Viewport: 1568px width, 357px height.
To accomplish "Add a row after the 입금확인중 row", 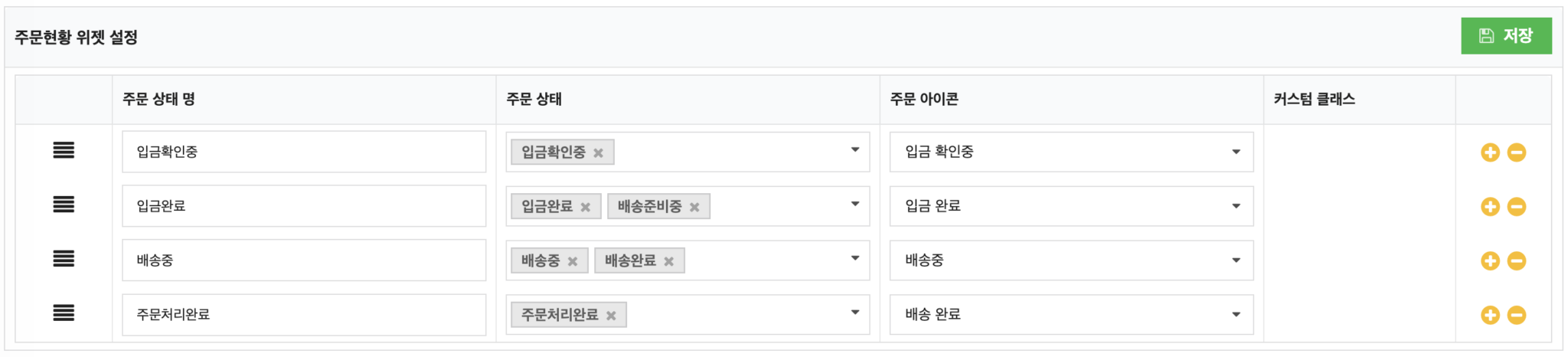I will tap(1490, 152).
